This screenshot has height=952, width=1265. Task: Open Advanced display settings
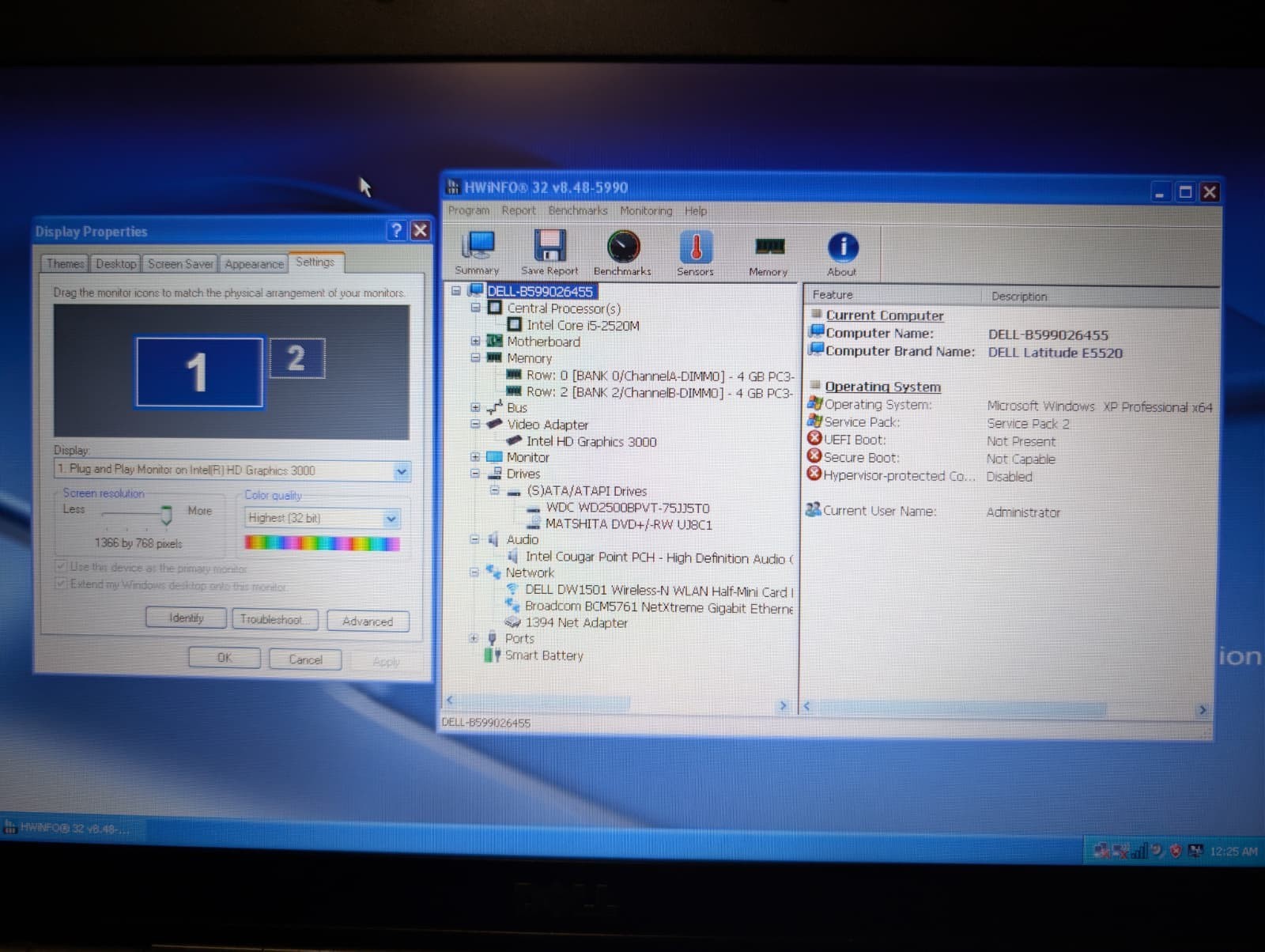(x=368, y=621)
